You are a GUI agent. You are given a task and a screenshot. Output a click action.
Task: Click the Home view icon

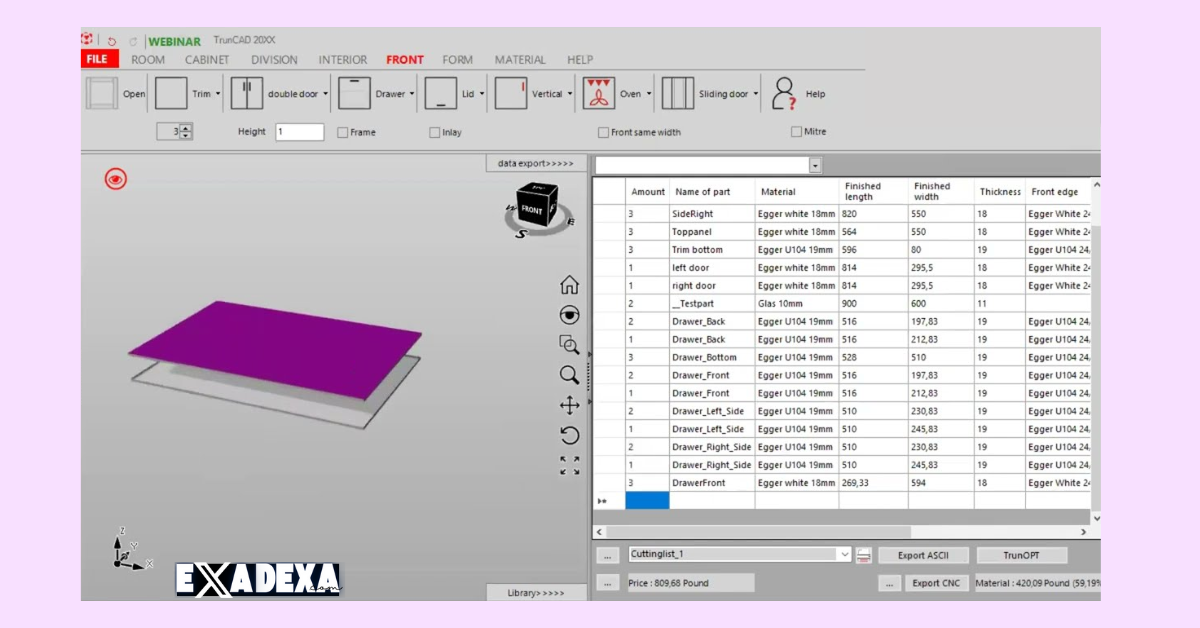click(569, 285)
